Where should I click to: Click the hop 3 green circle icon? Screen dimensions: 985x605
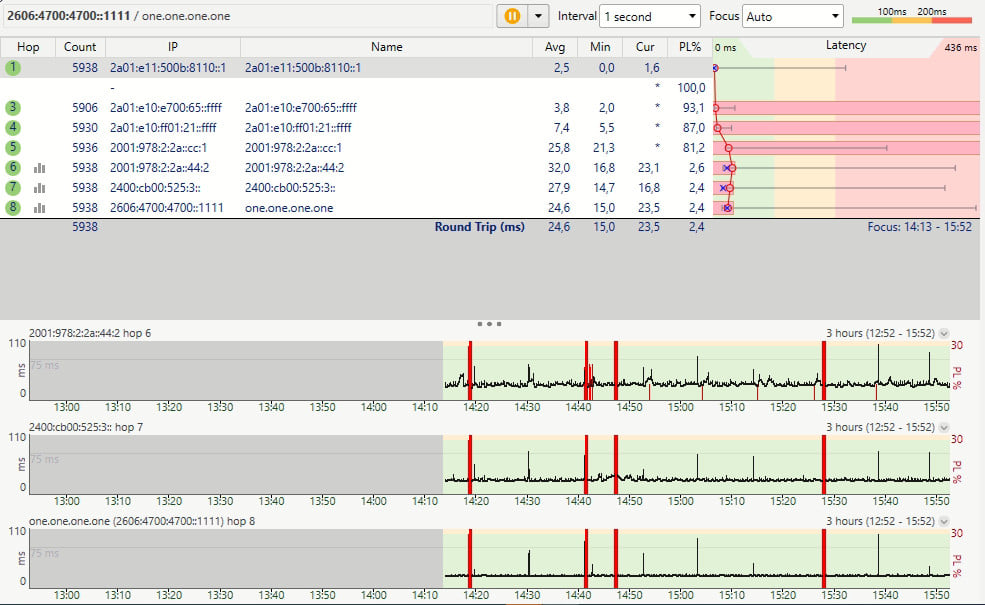(x=12, y=107)
